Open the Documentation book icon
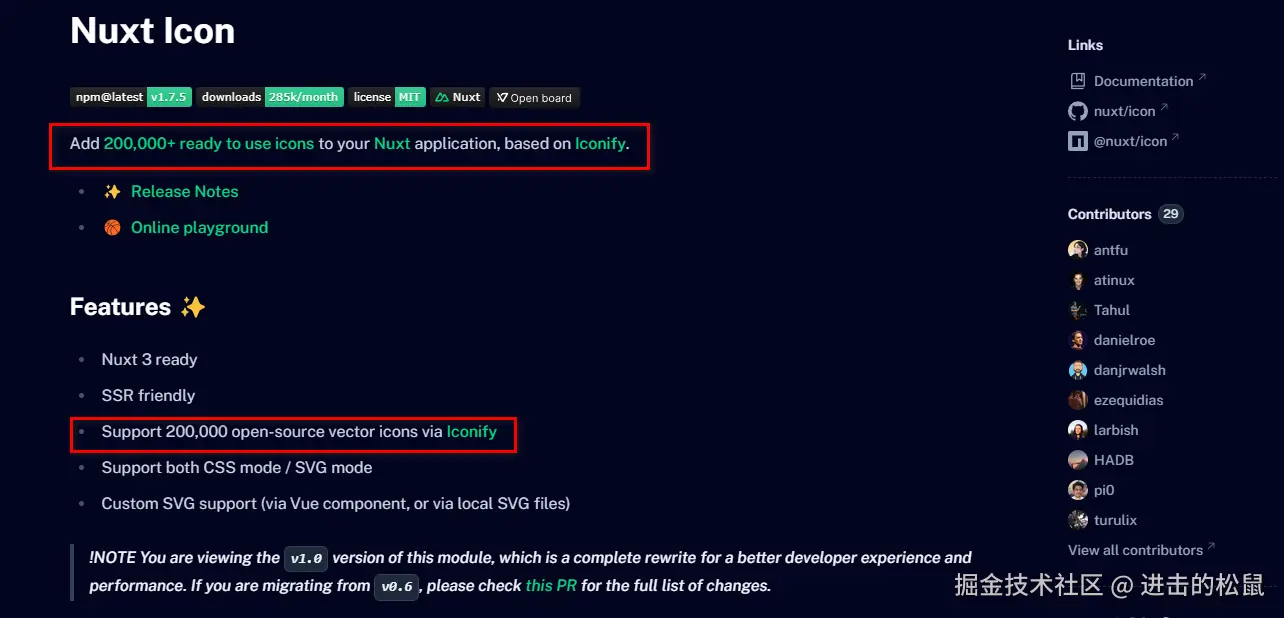Image resolution: width=1284 pixels, height=618 pixels. pyautogui.click(x=1077, y=81)
